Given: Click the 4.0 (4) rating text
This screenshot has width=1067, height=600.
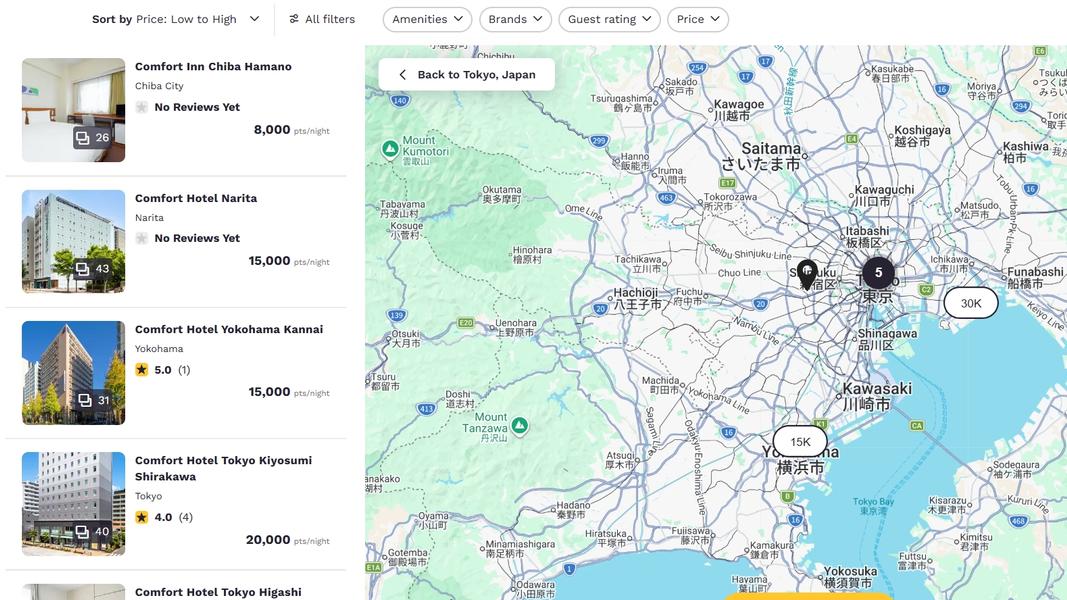Looking at the screenshot, I should click(x=174, y=518).
